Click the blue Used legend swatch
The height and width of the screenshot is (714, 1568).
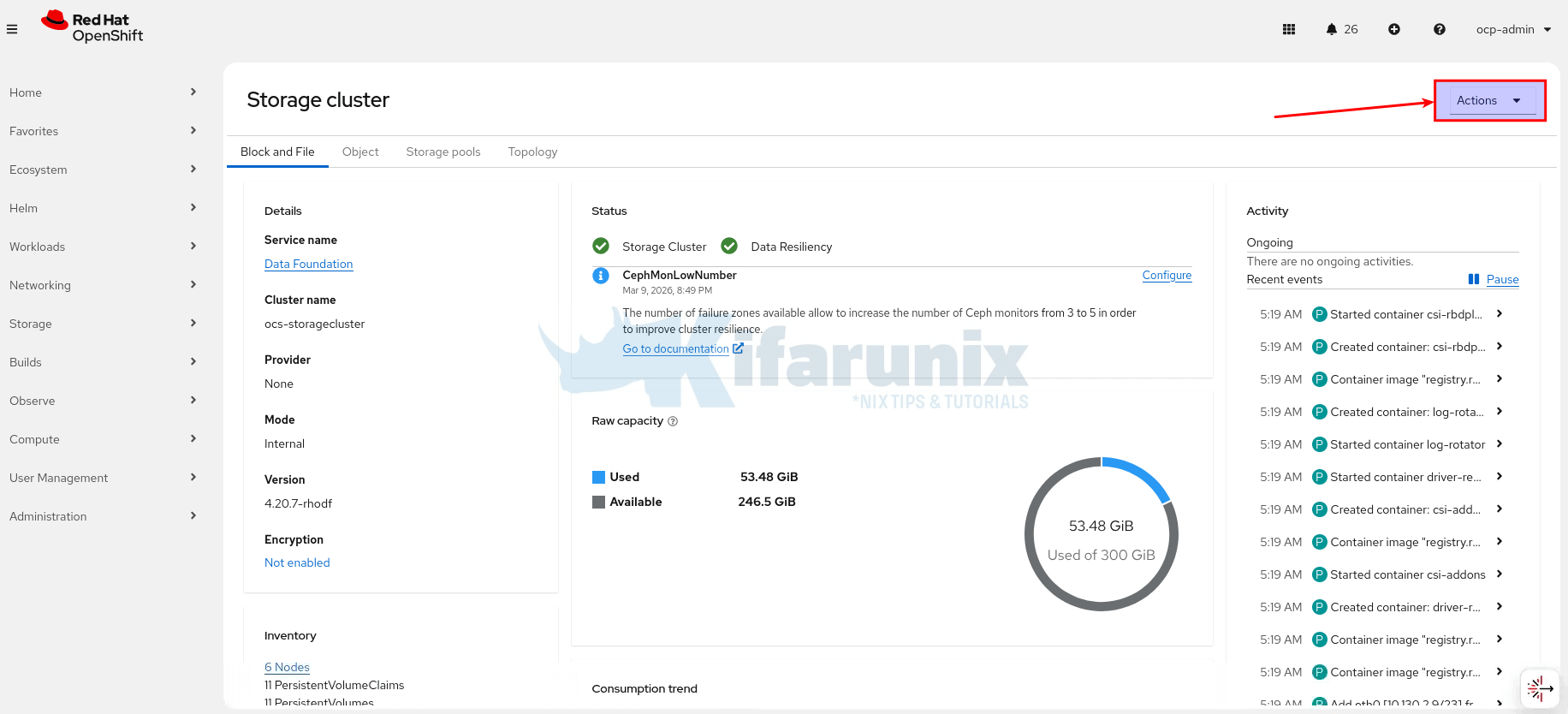[x=598, y=477]
